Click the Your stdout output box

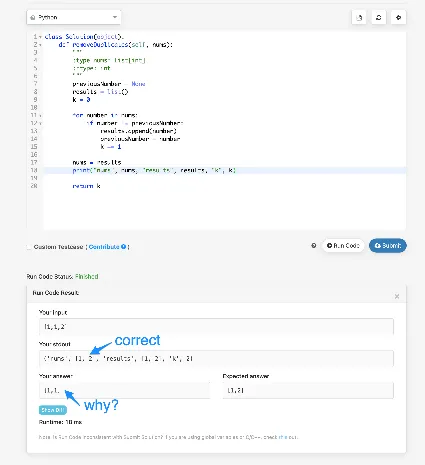216,359
